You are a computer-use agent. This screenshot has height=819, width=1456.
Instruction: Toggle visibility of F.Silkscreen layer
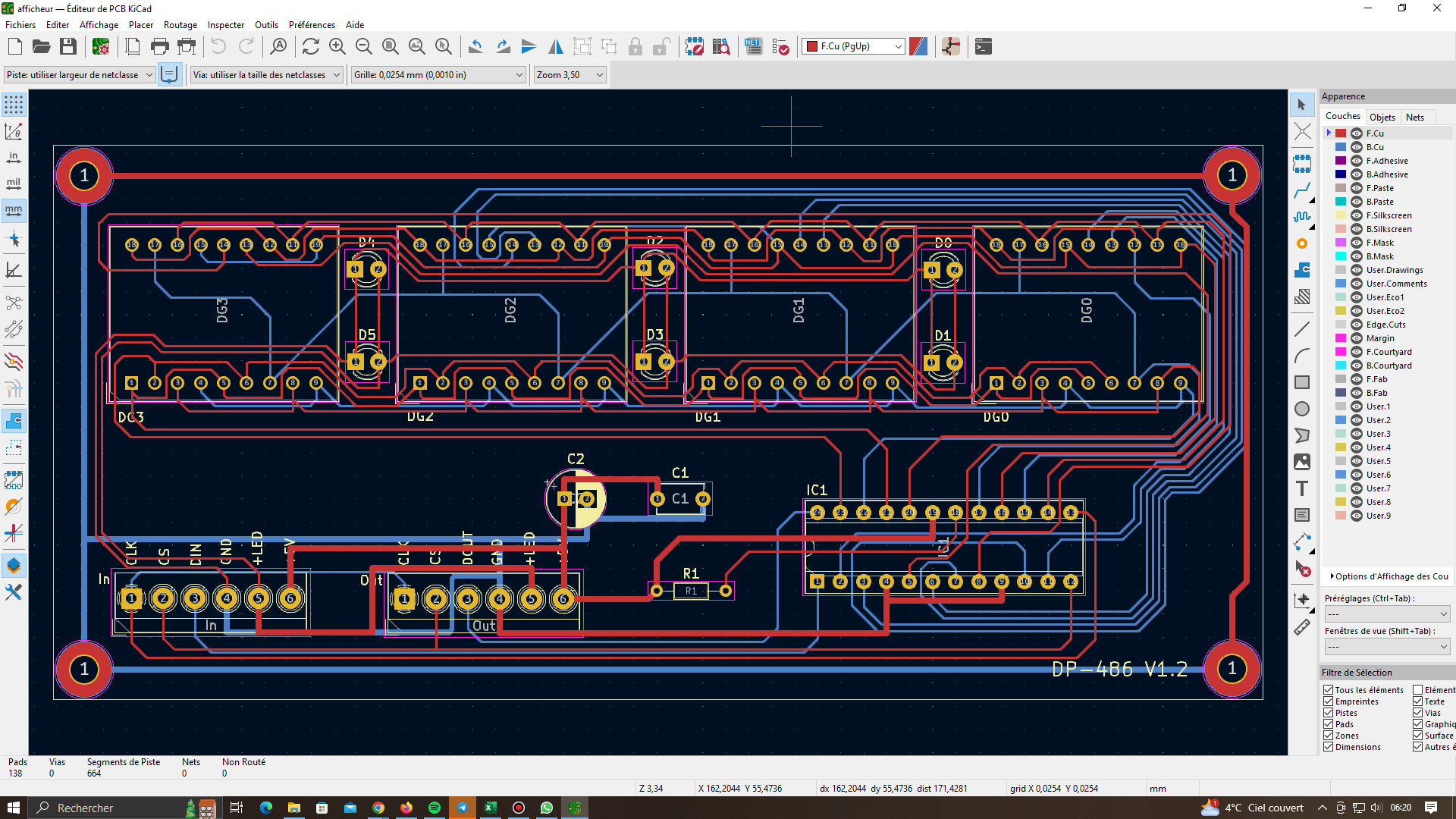point(1357,215)
